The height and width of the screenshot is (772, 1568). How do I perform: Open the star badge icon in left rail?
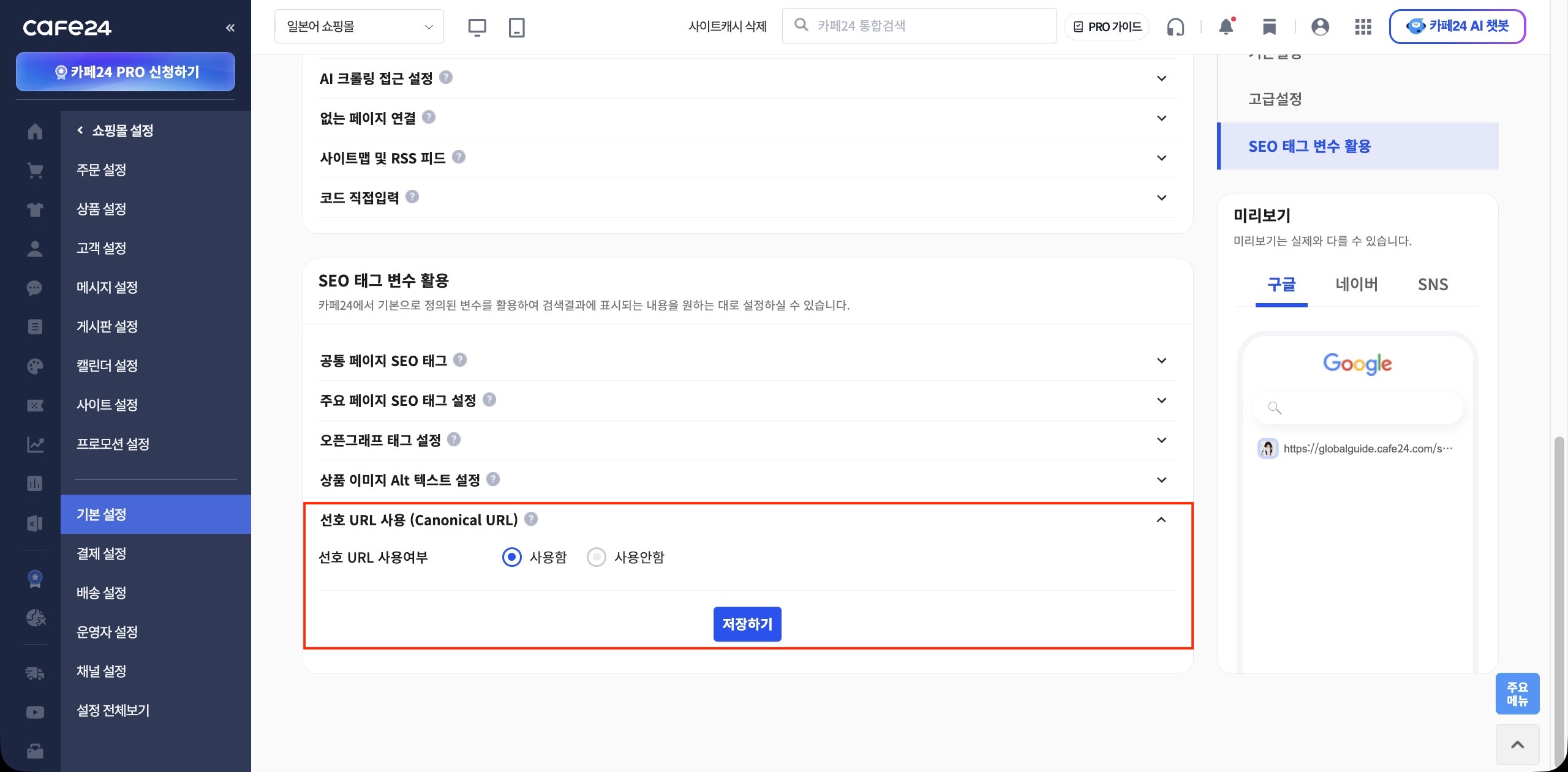[x=35, y=579]
